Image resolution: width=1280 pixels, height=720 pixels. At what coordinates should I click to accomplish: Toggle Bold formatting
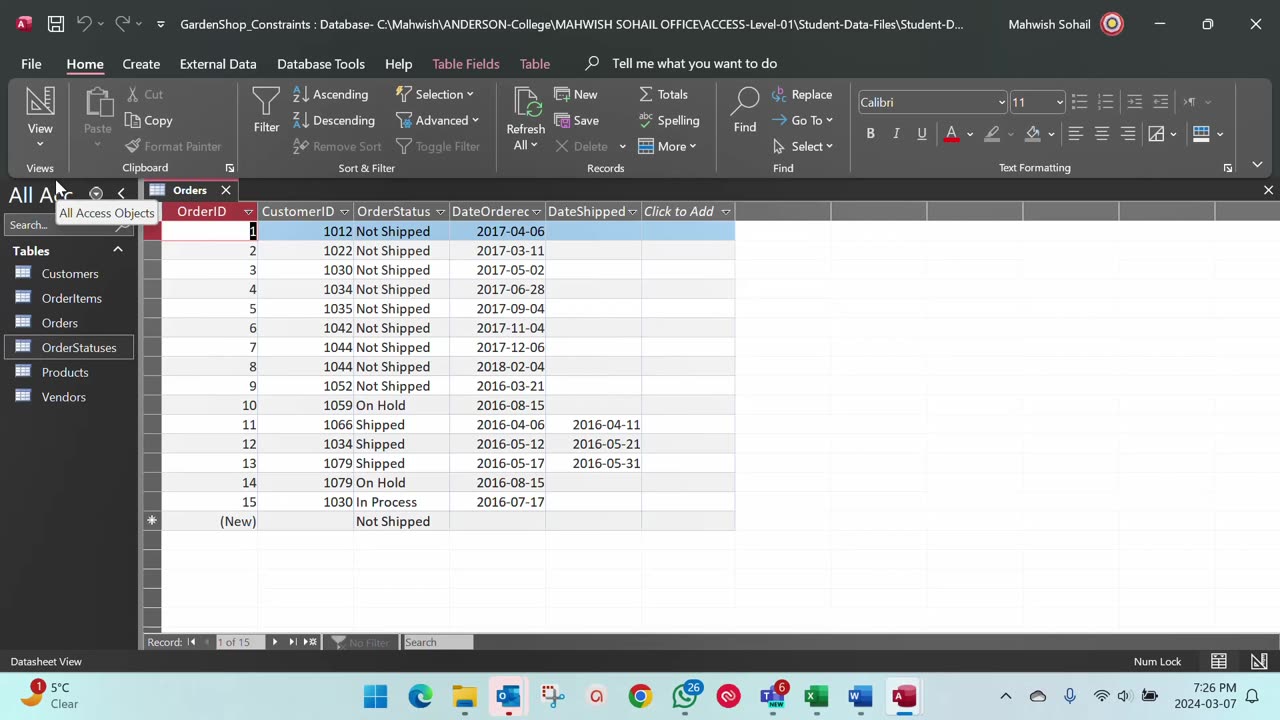(x=870, y=133)
